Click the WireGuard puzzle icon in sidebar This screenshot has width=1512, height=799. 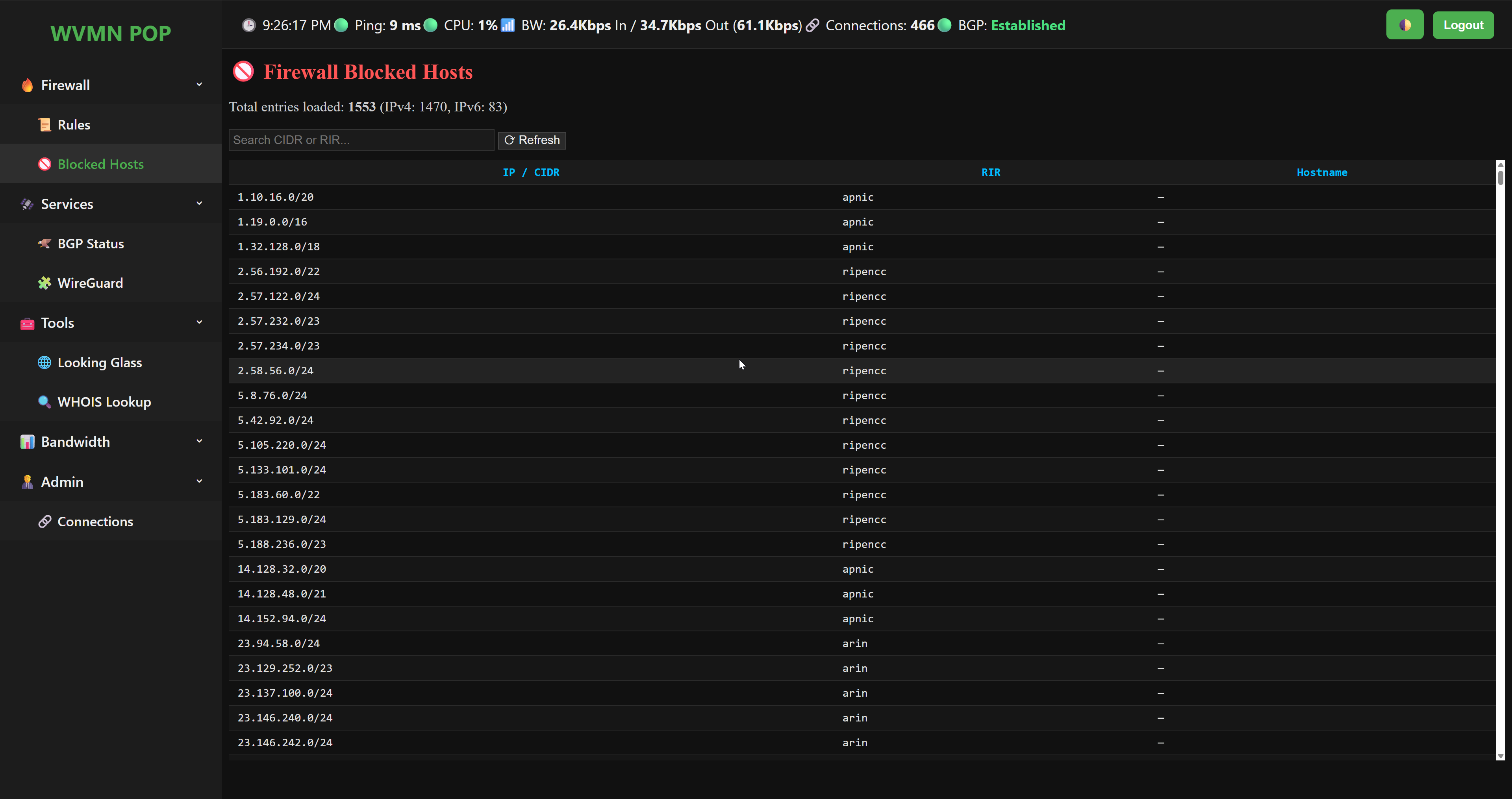tap(44, 283)
